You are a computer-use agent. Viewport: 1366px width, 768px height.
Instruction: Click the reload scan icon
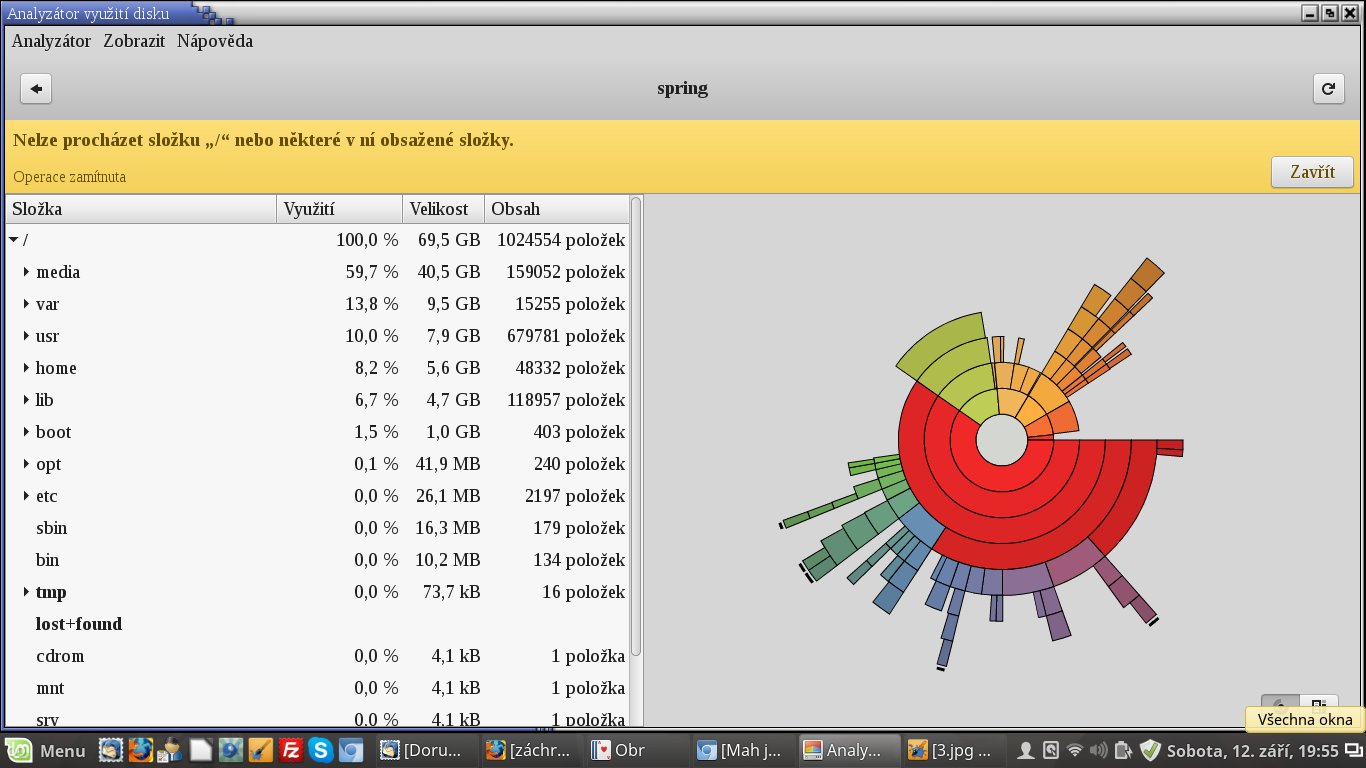pos(1328,89)
